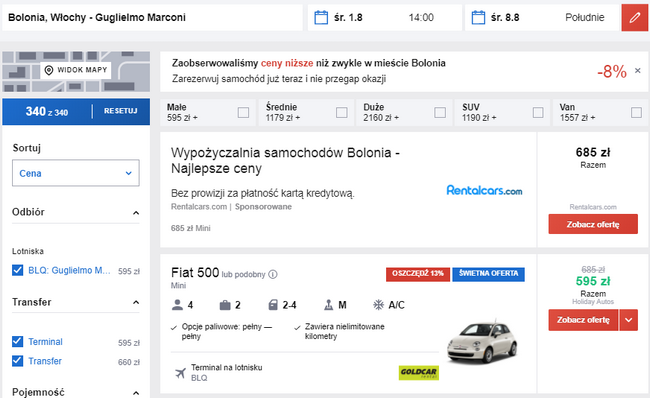The height and width of the screenshot is (398, 650).
Task: Open the 14:00 pickup time selector
Action: pos(421,17)
